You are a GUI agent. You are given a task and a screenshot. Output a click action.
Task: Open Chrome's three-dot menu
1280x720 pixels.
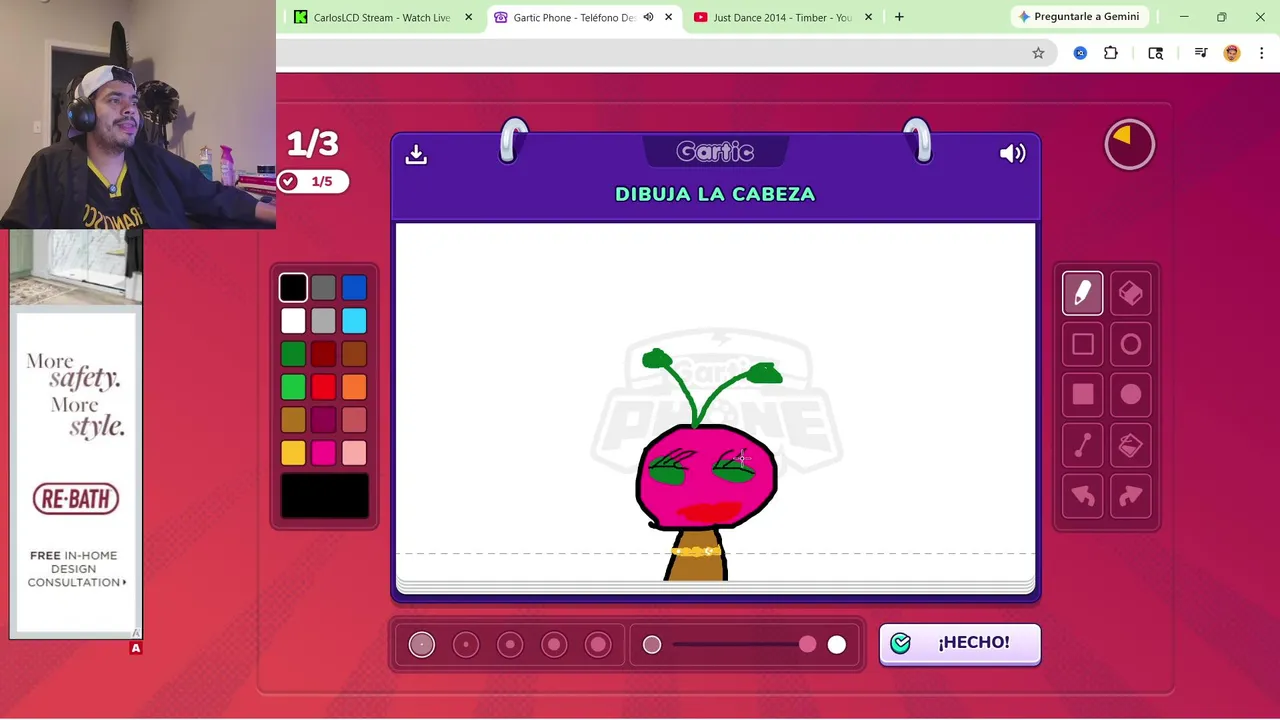click(1262, 53)
